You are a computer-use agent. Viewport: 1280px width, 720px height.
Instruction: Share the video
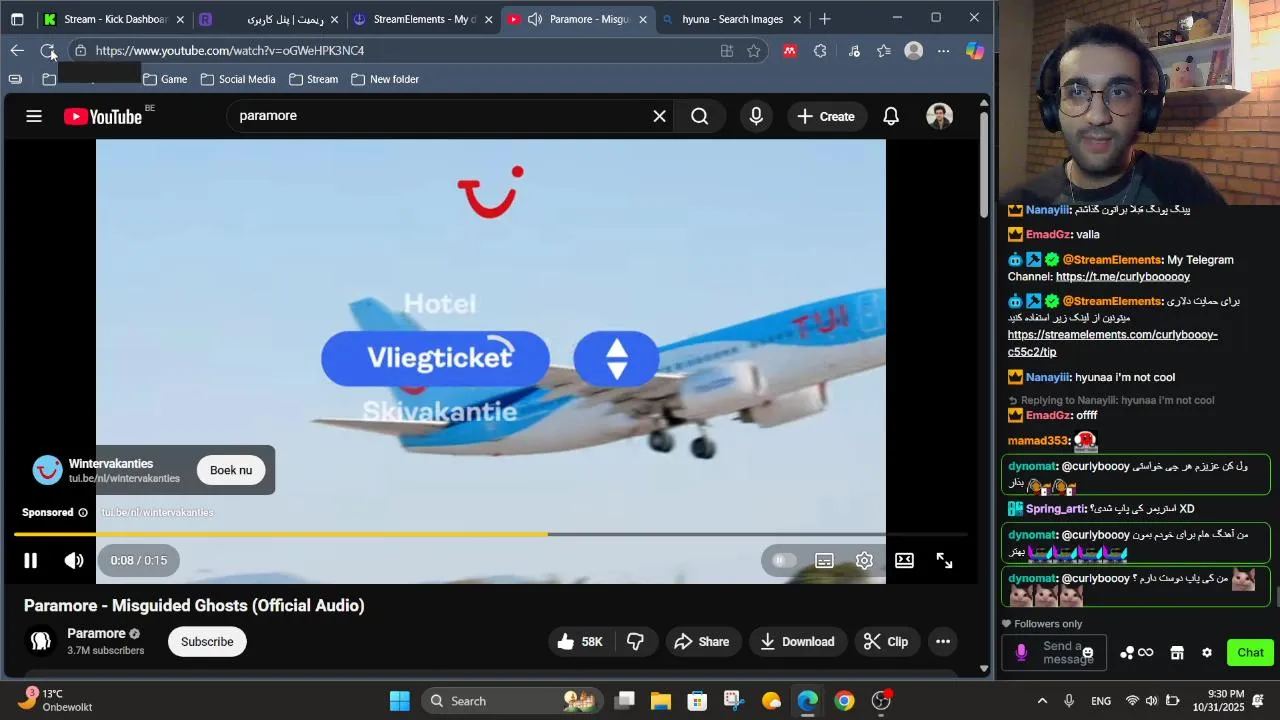(701, 642)
